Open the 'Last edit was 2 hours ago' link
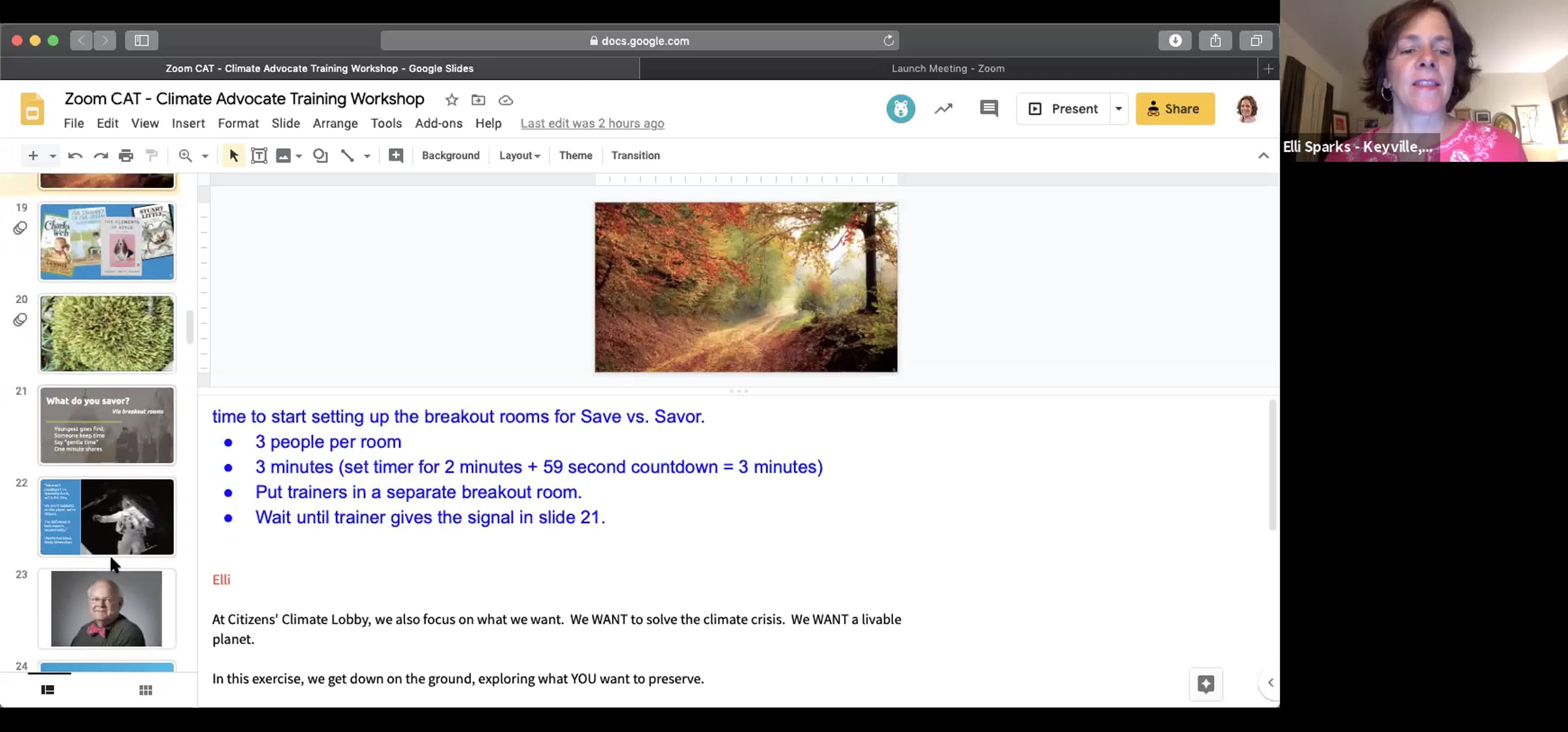Image resolution: width=1568 pixels, height=732 pixels. (592, 123)
